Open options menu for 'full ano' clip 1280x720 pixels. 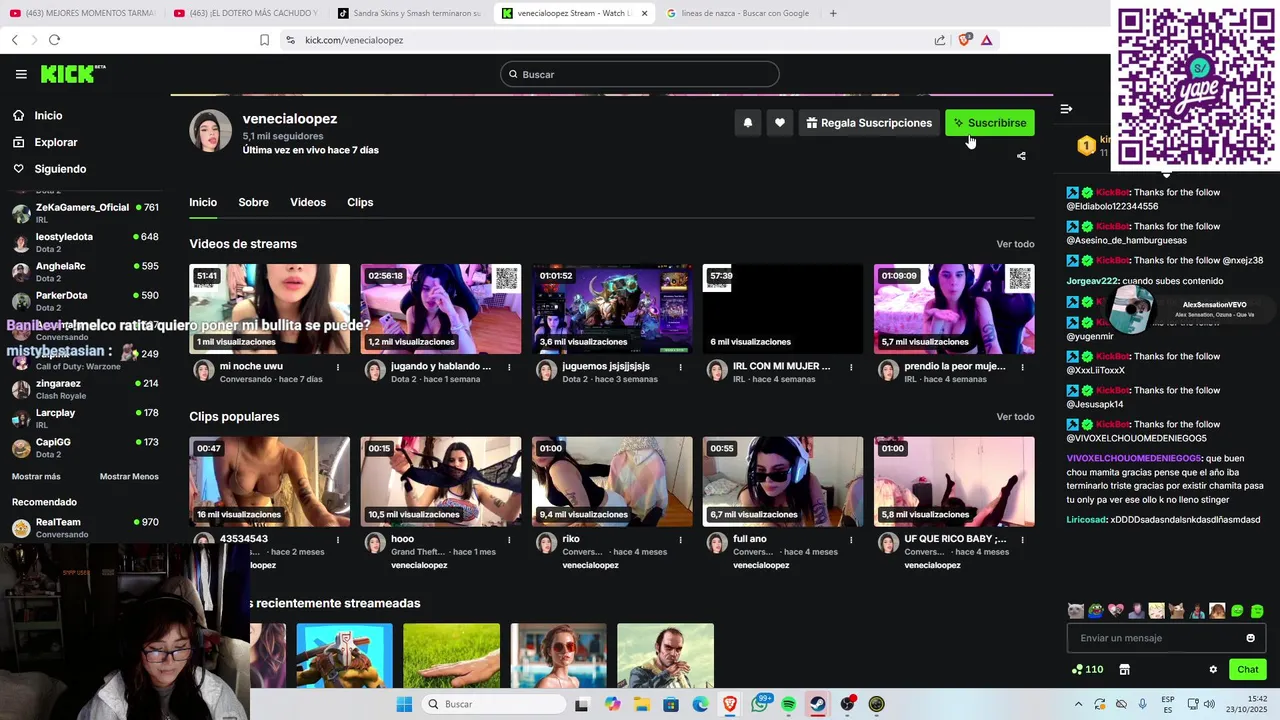(x=851, y=540)
